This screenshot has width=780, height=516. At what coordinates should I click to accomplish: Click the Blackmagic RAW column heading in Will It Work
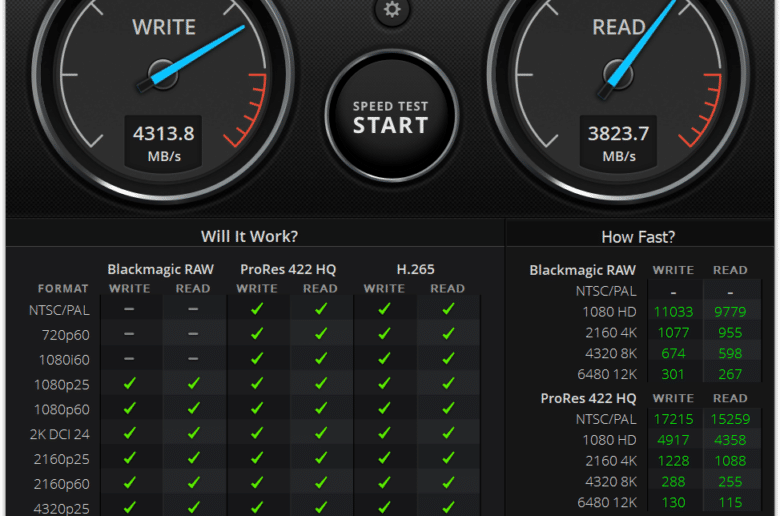[161, 269]
